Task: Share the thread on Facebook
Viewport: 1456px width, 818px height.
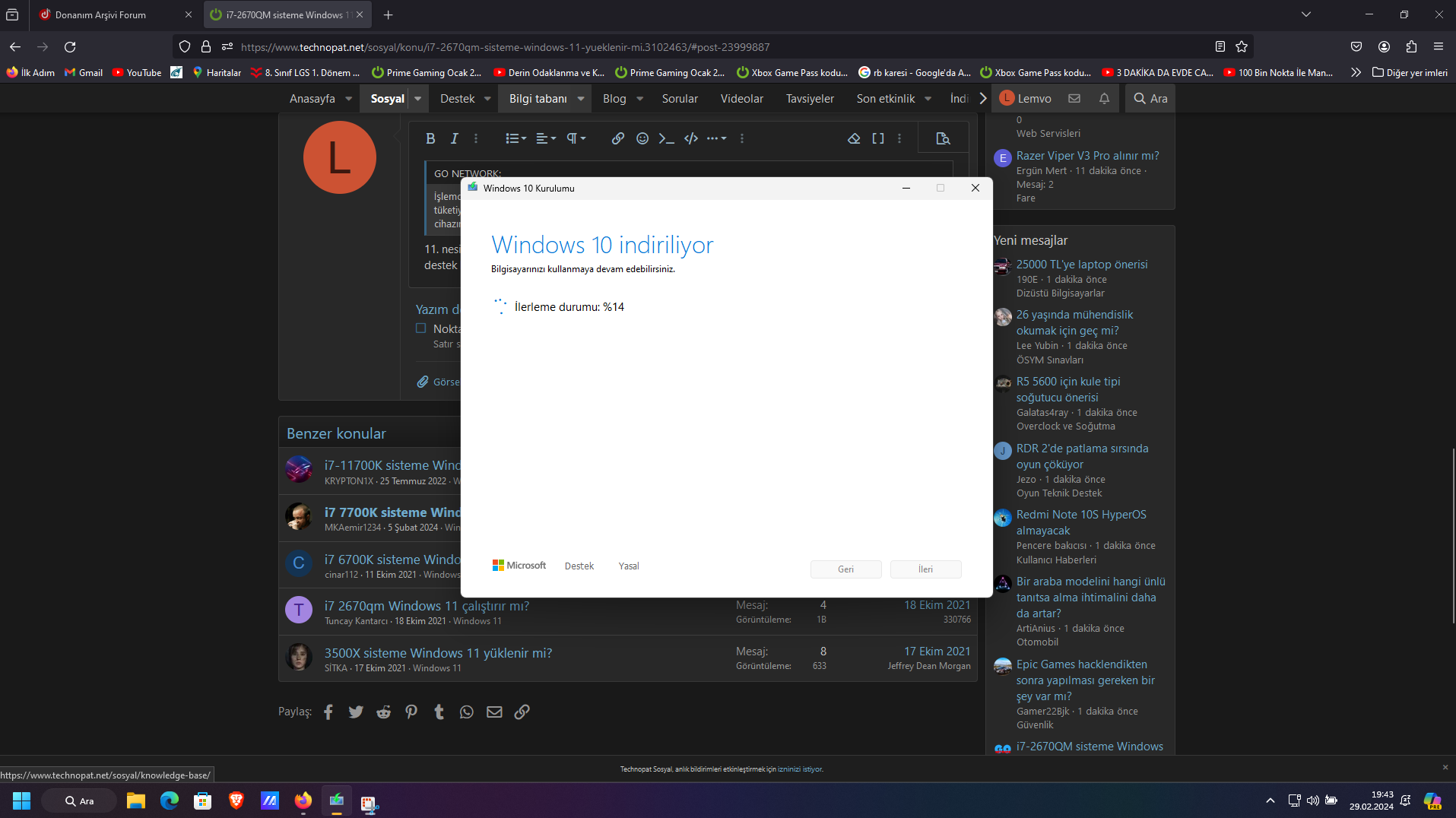Action: click(328, 712)
